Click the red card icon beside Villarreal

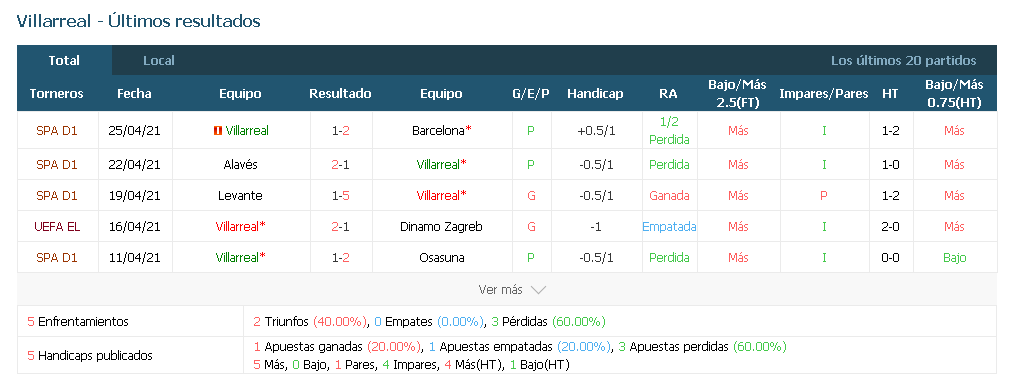(218, 131)
